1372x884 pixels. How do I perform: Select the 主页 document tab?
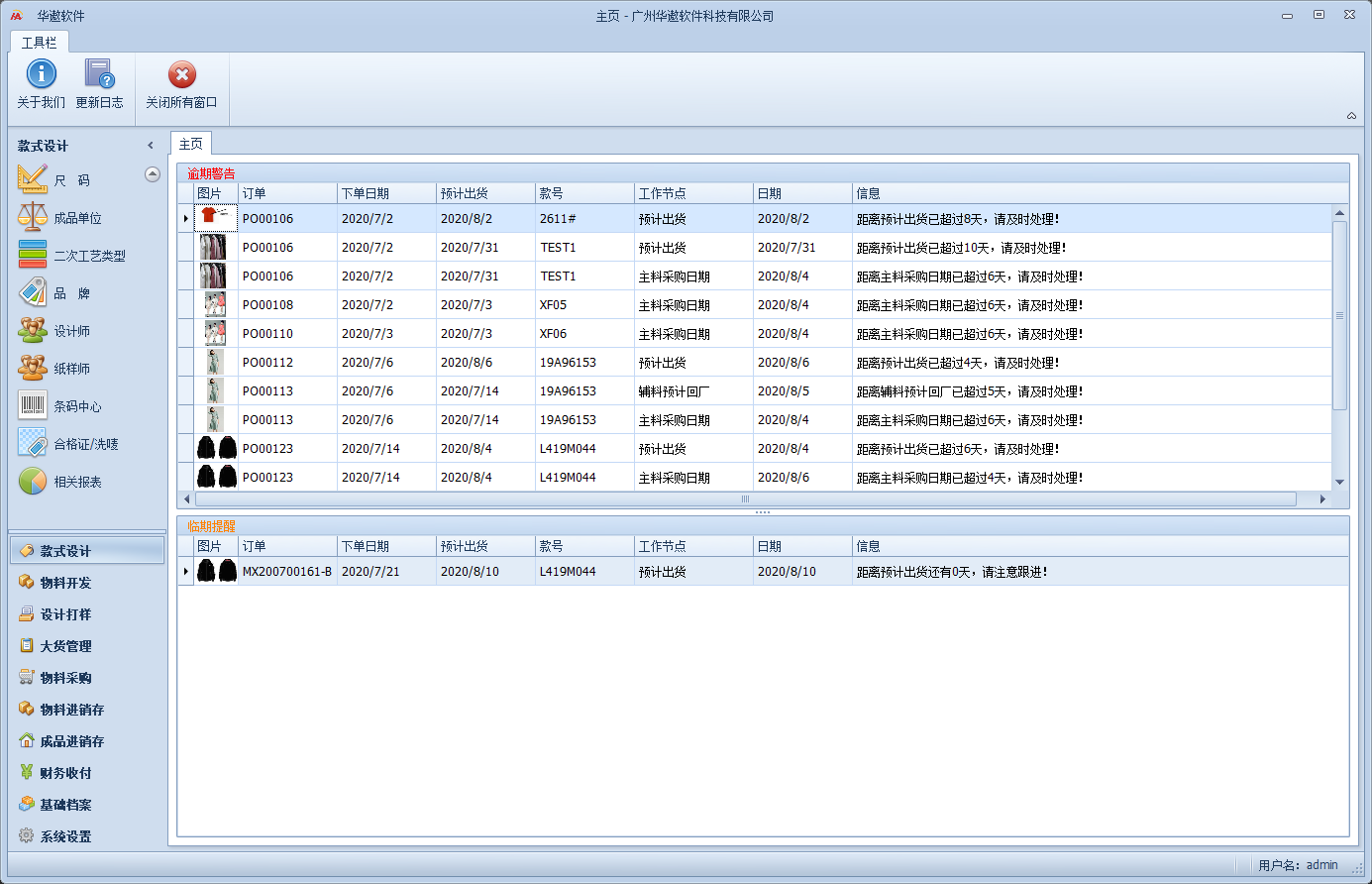click(191, 145)
